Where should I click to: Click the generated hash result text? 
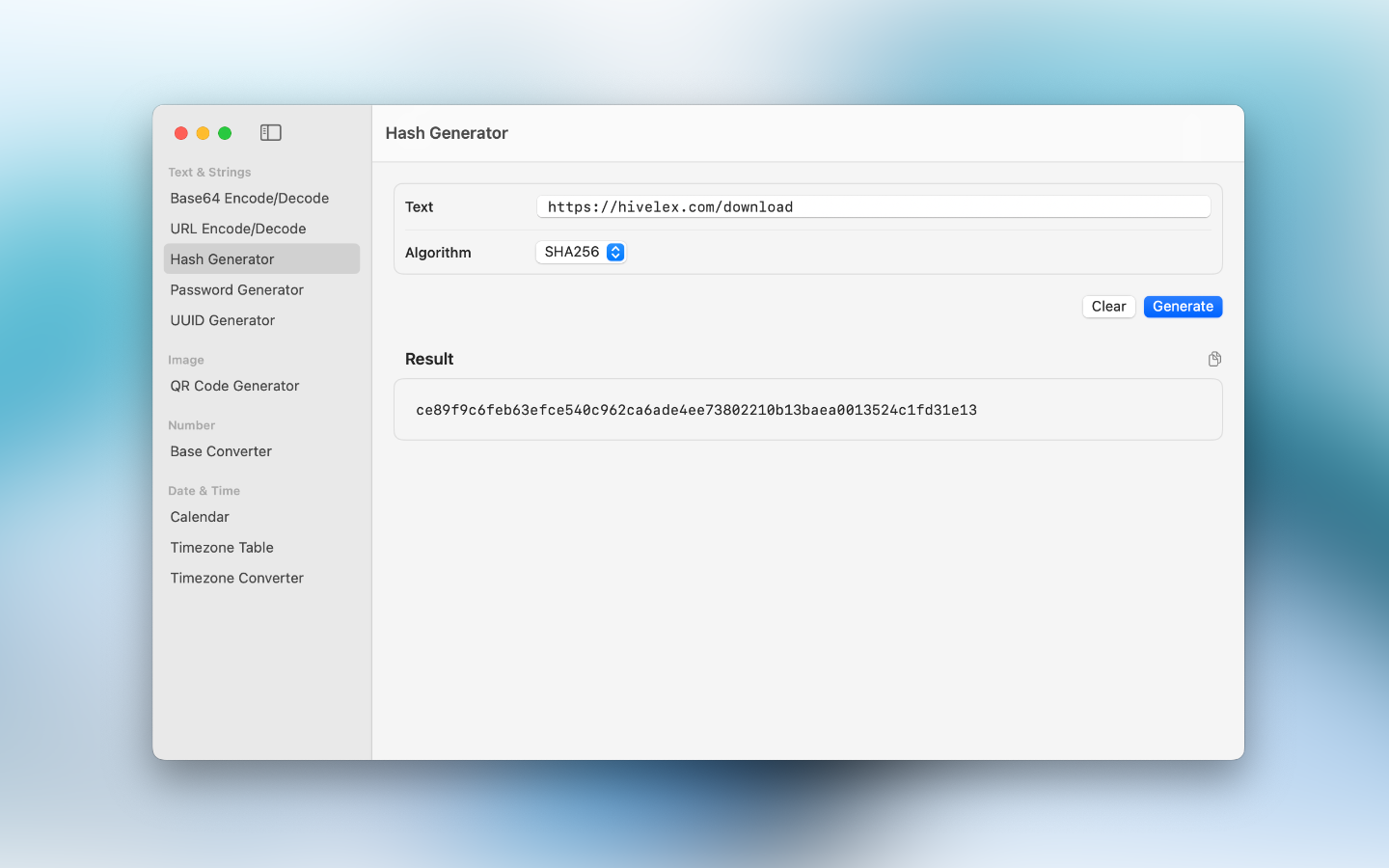pyautogui.click(x=696, y=410)
